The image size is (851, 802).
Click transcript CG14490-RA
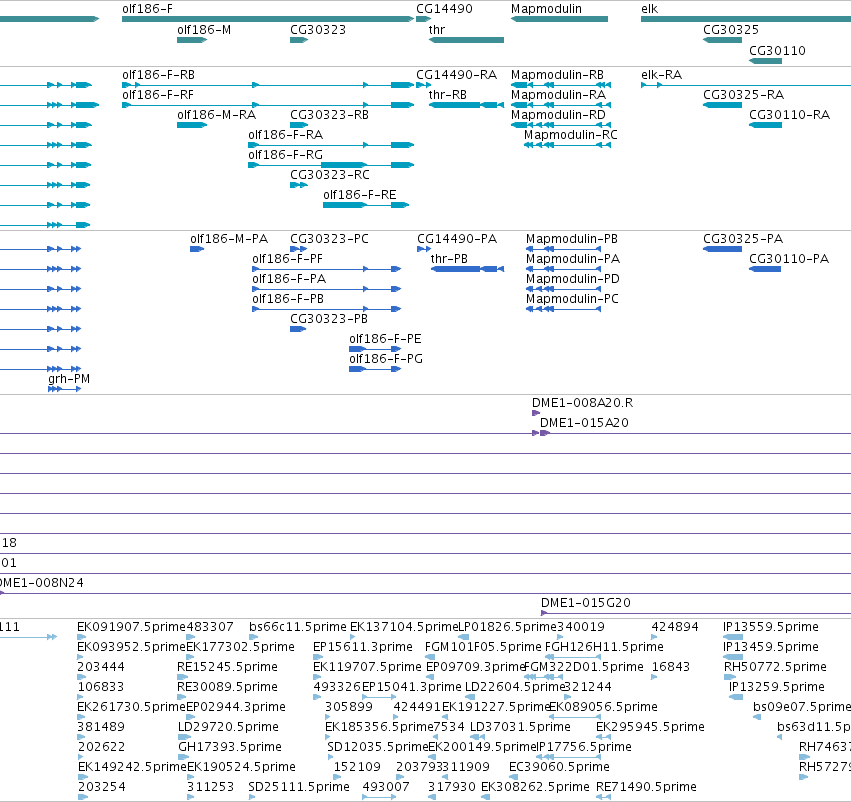[x=423, y=85]
